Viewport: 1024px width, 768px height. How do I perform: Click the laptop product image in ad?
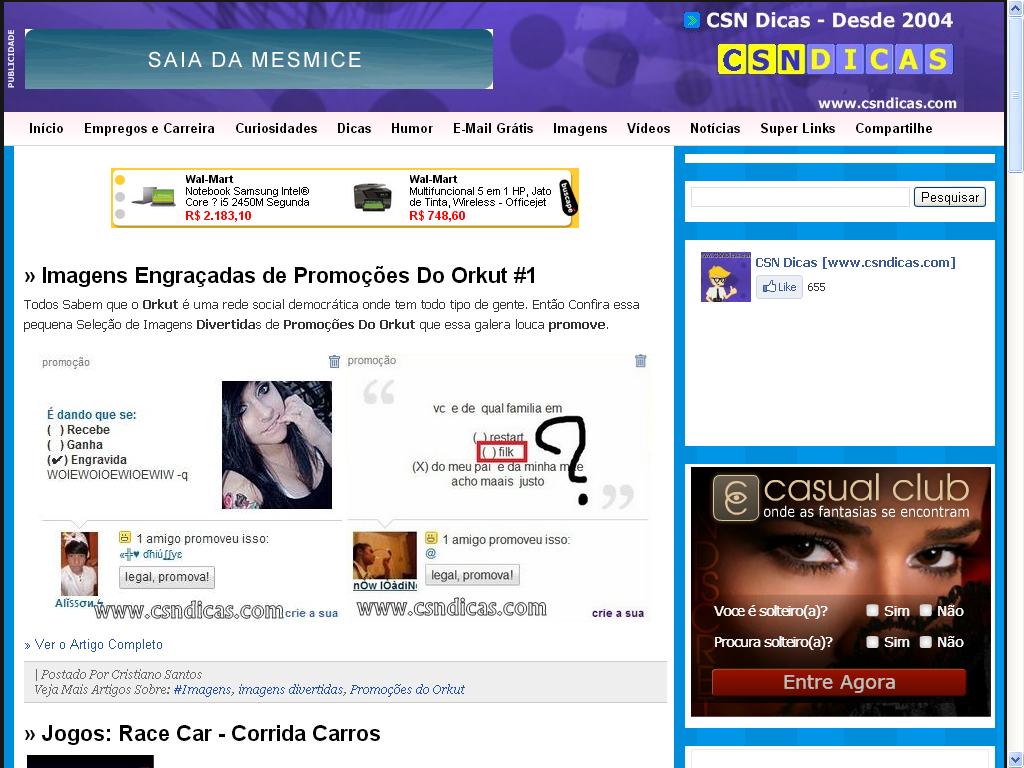(154, 196)
